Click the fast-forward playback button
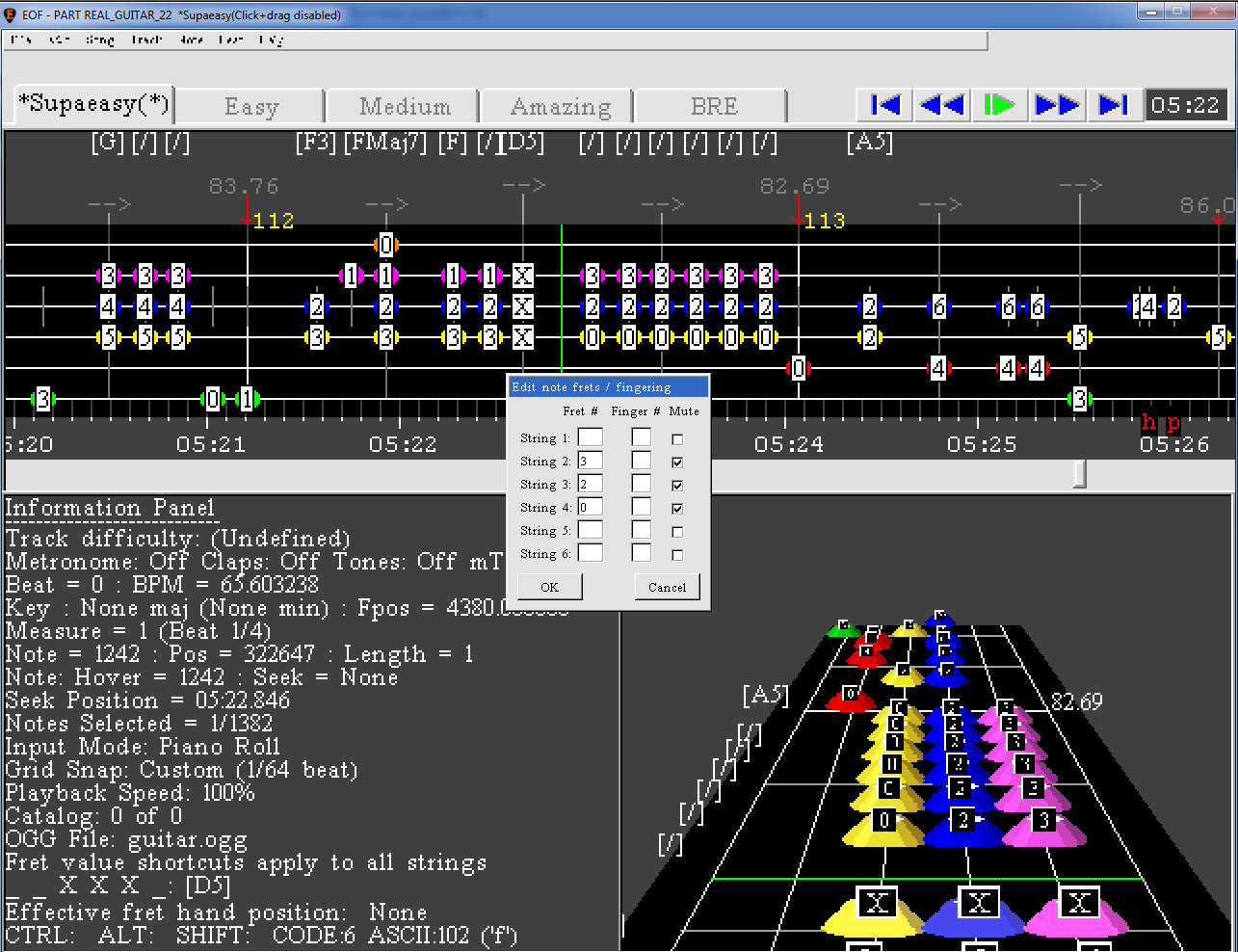This screenshot has width=1238, height=952. [x=1056, y=105]
